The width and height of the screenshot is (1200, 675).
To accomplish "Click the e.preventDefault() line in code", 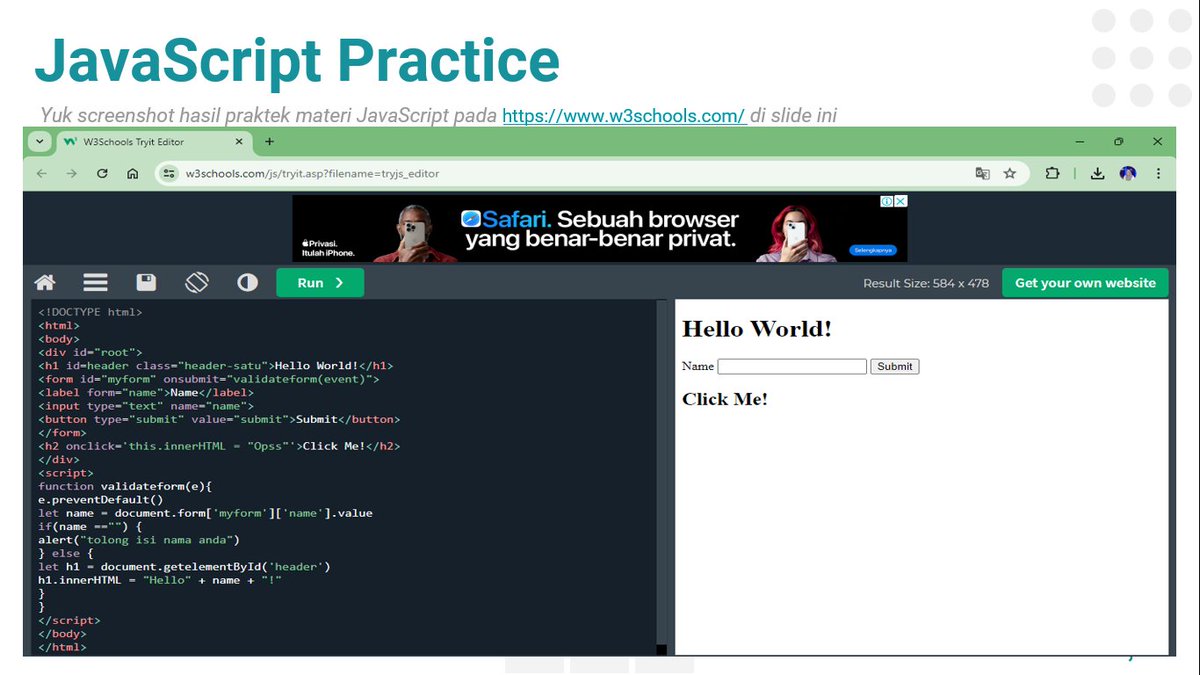I will click(100, 499).
